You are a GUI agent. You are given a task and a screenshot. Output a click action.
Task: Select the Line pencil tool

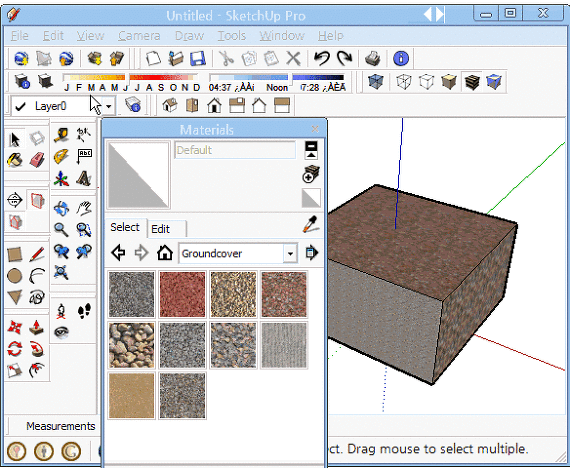37,255
